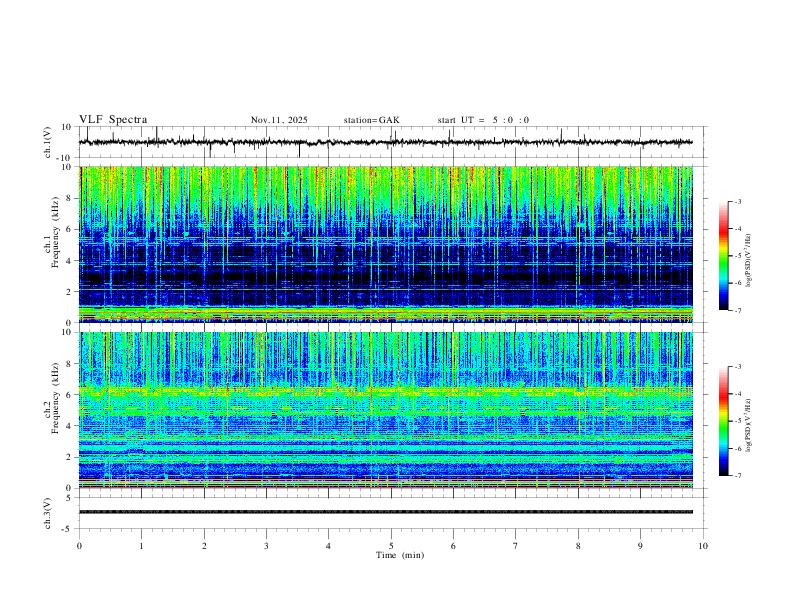
Task: Click time axis tick label "6"
Action: tap(453, 546)
